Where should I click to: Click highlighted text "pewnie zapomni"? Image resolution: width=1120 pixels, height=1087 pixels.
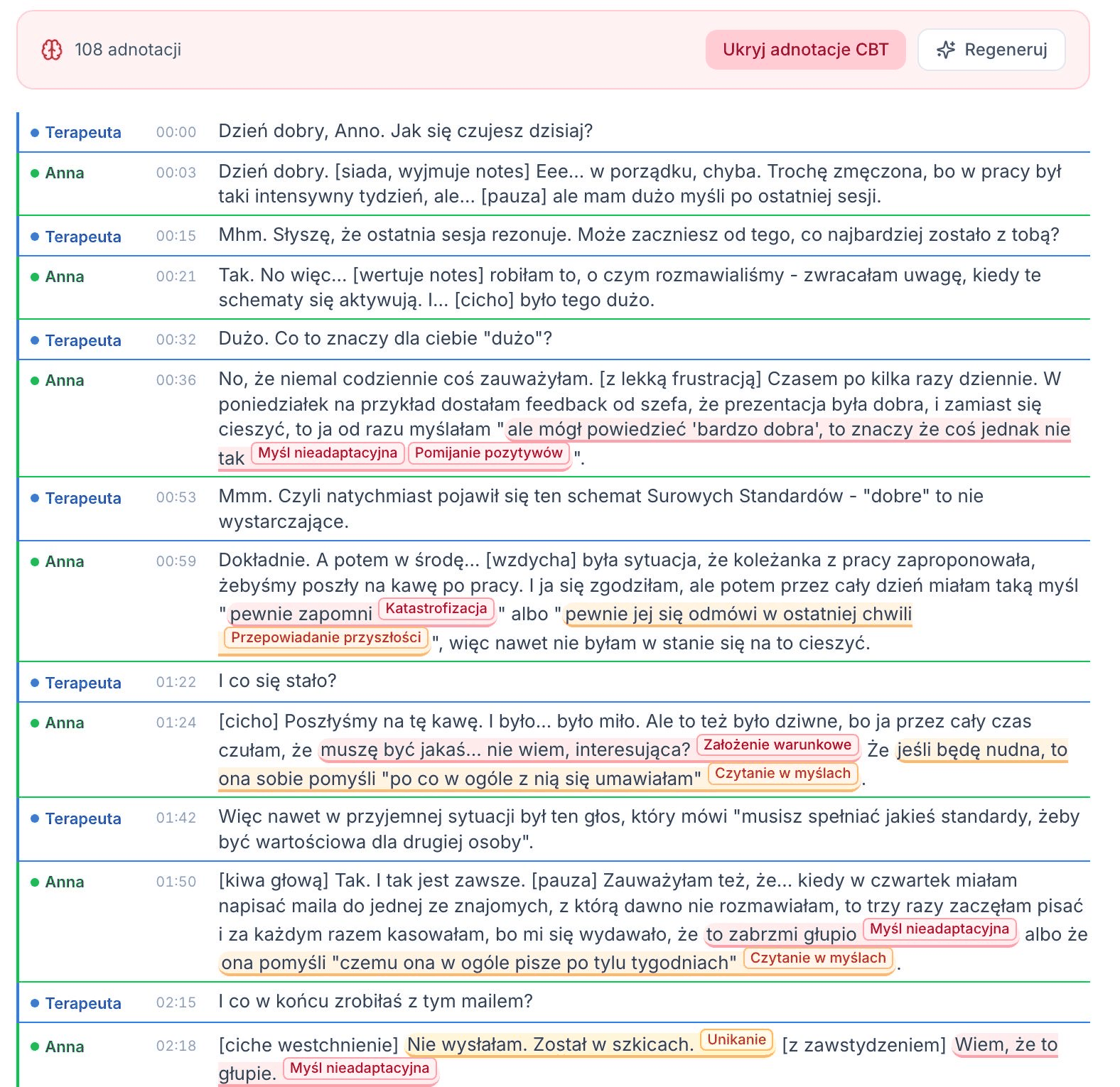pyautogui.click(x=301, y=614)
